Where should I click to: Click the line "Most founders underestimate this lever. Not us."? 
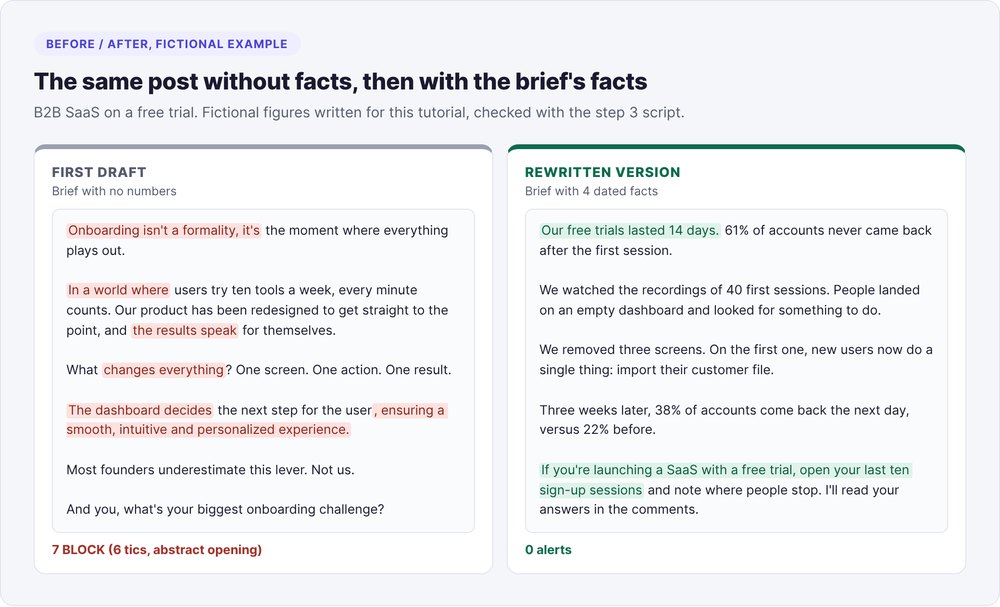(x=210, y=470)
